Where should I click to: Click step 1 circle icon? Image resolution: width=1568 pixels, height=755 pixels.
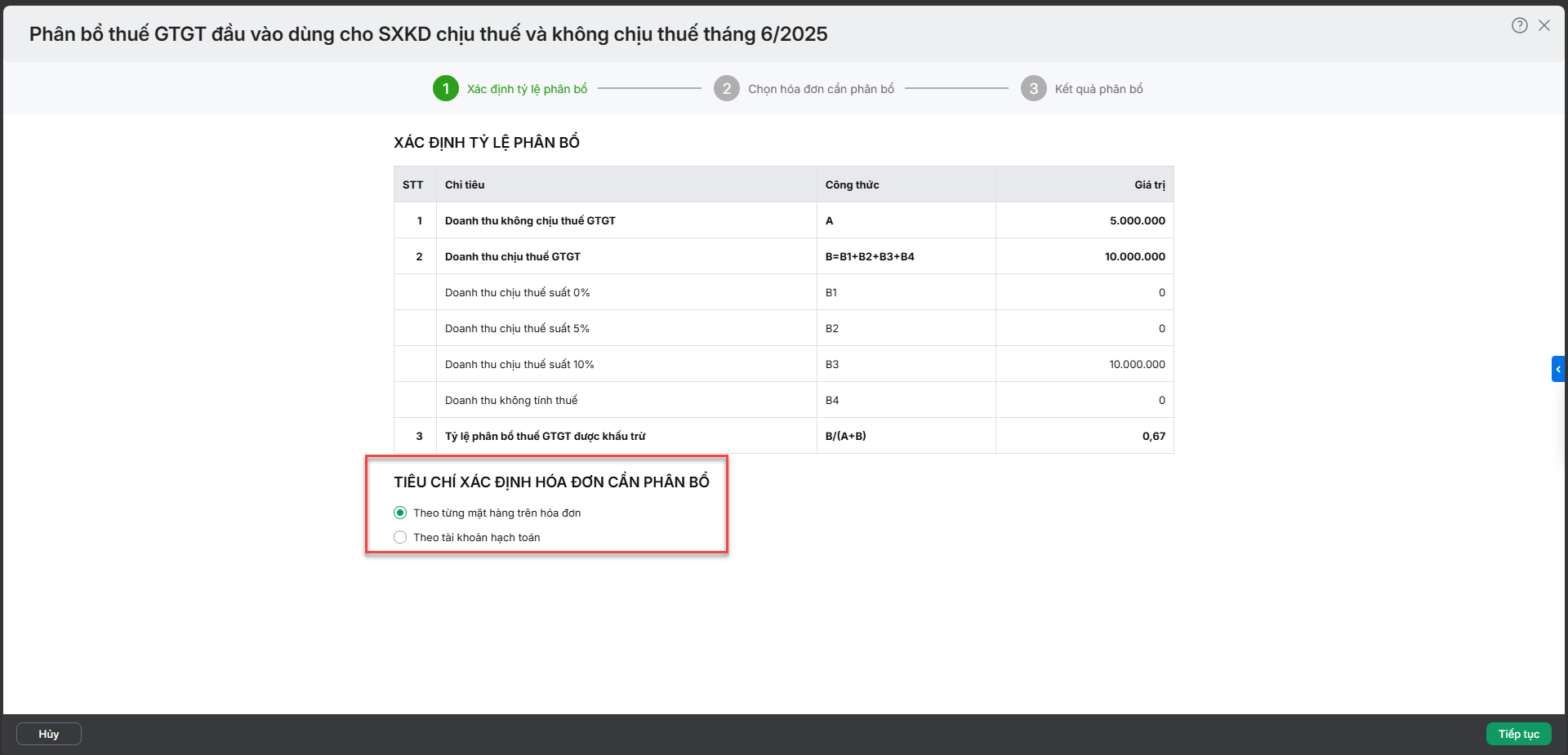pyautogui.click(x=446, y=88)
